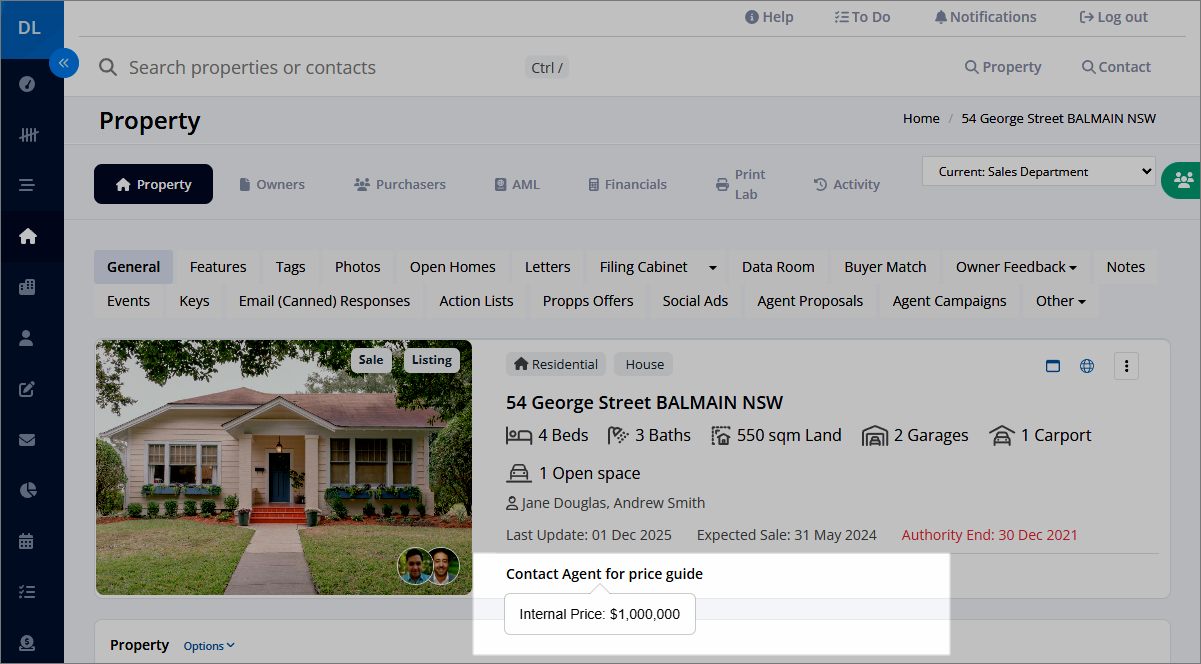
Task: Expand the Owner Feedback dropdown
Action: [x=1016, y=267]
